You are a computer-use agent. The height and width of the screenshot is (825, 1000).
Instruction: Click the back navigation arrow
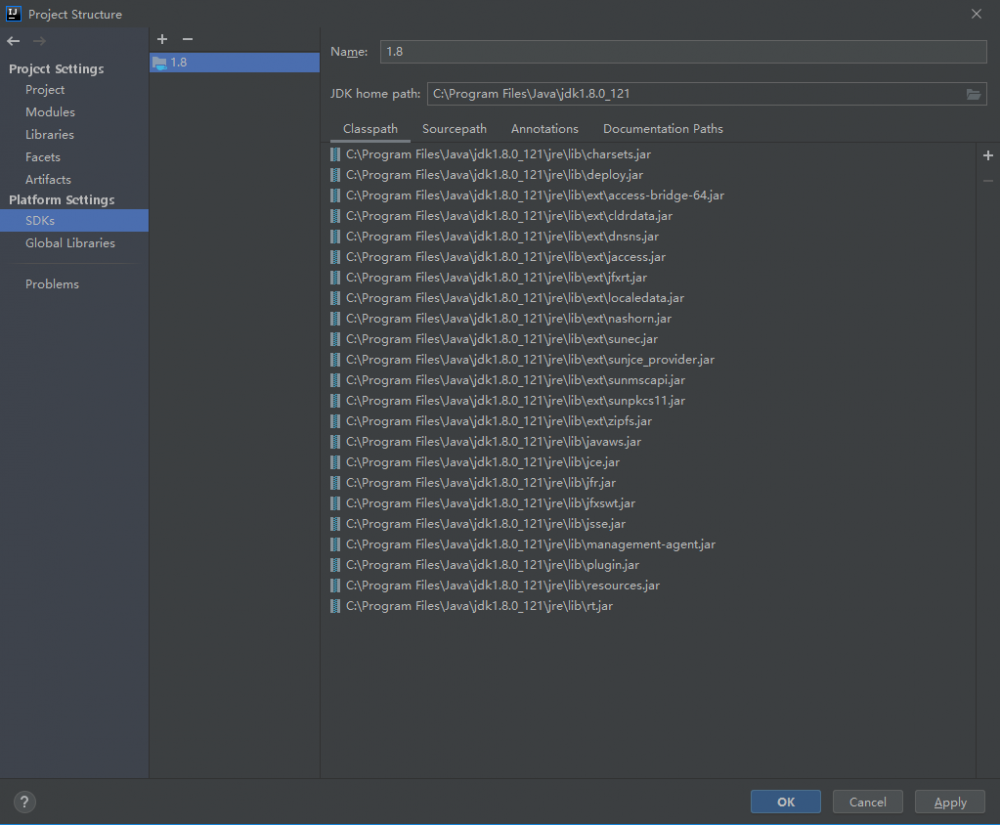coord(12,41)
